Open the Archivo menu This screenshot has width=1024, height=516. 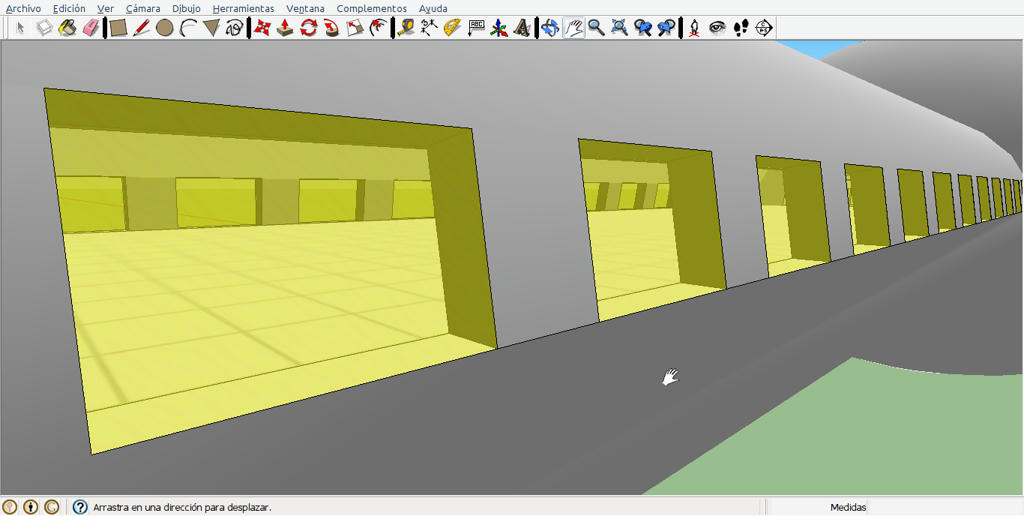[x=23, y=8]
